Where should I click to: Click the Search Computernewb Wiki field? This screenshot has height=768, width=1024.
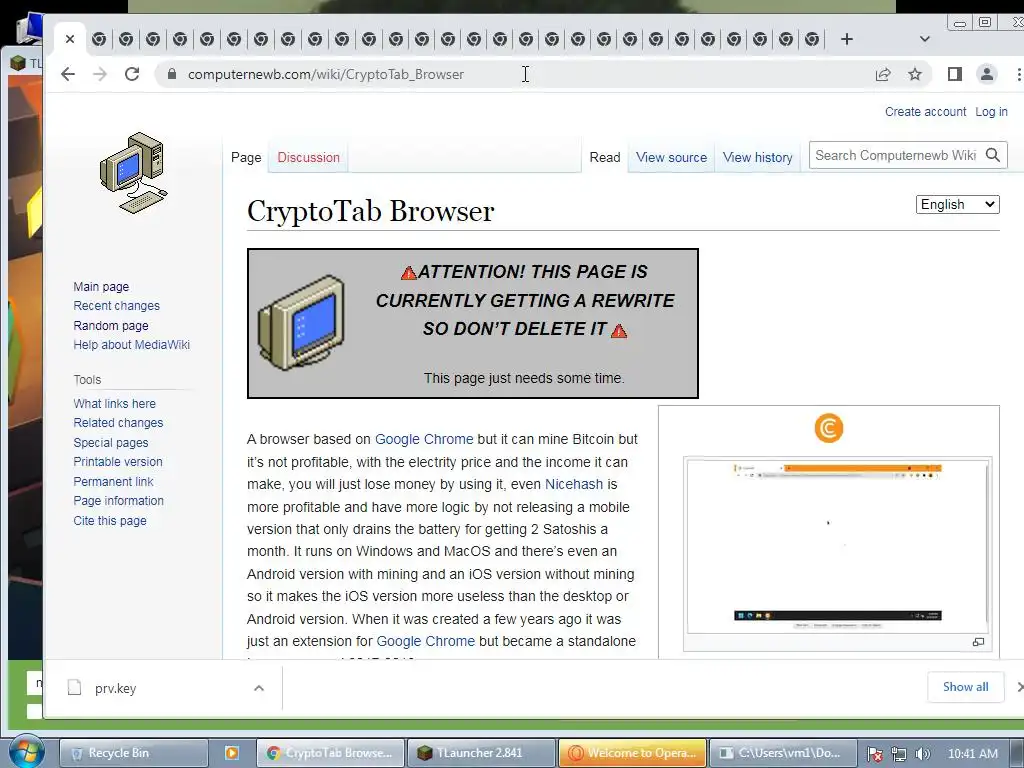(896, 155)
